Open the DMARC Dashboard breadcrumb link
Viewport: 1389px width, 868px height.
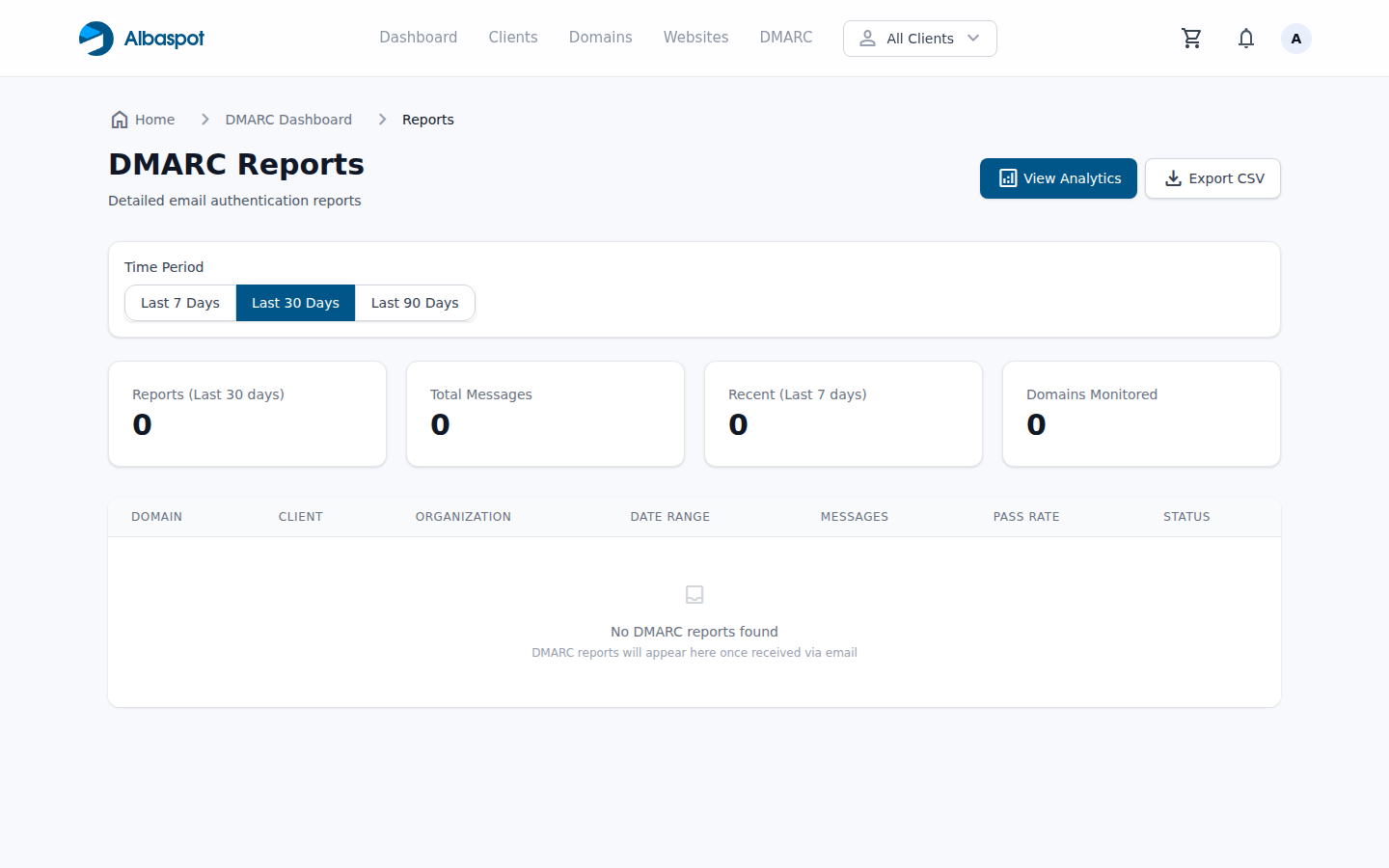point(288,119)
